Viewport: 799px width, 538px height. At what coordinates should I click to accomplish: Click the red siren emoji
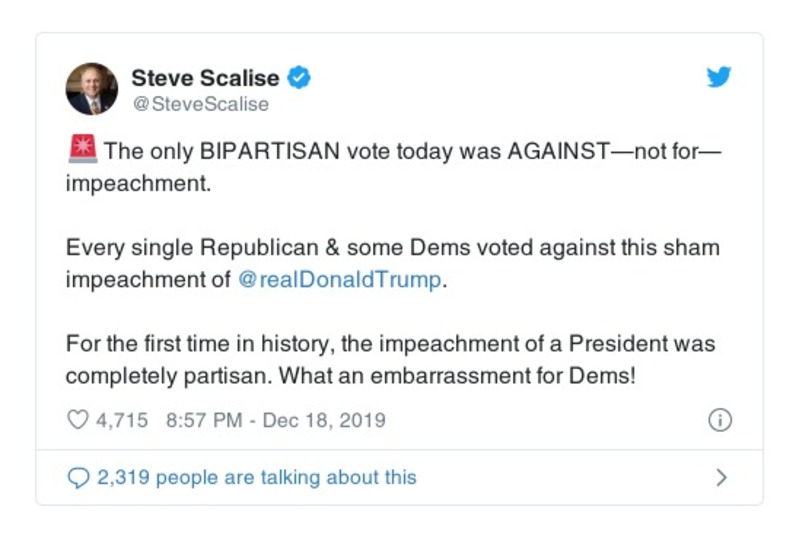(81, 151)
